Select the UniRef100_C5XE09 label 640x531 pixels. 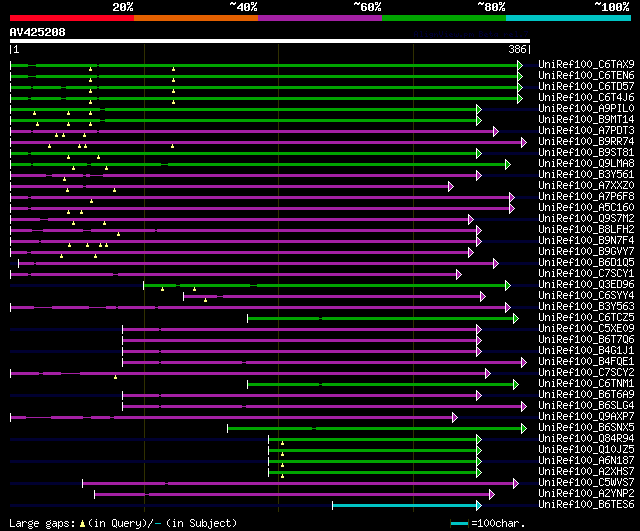tap(586, 329)
